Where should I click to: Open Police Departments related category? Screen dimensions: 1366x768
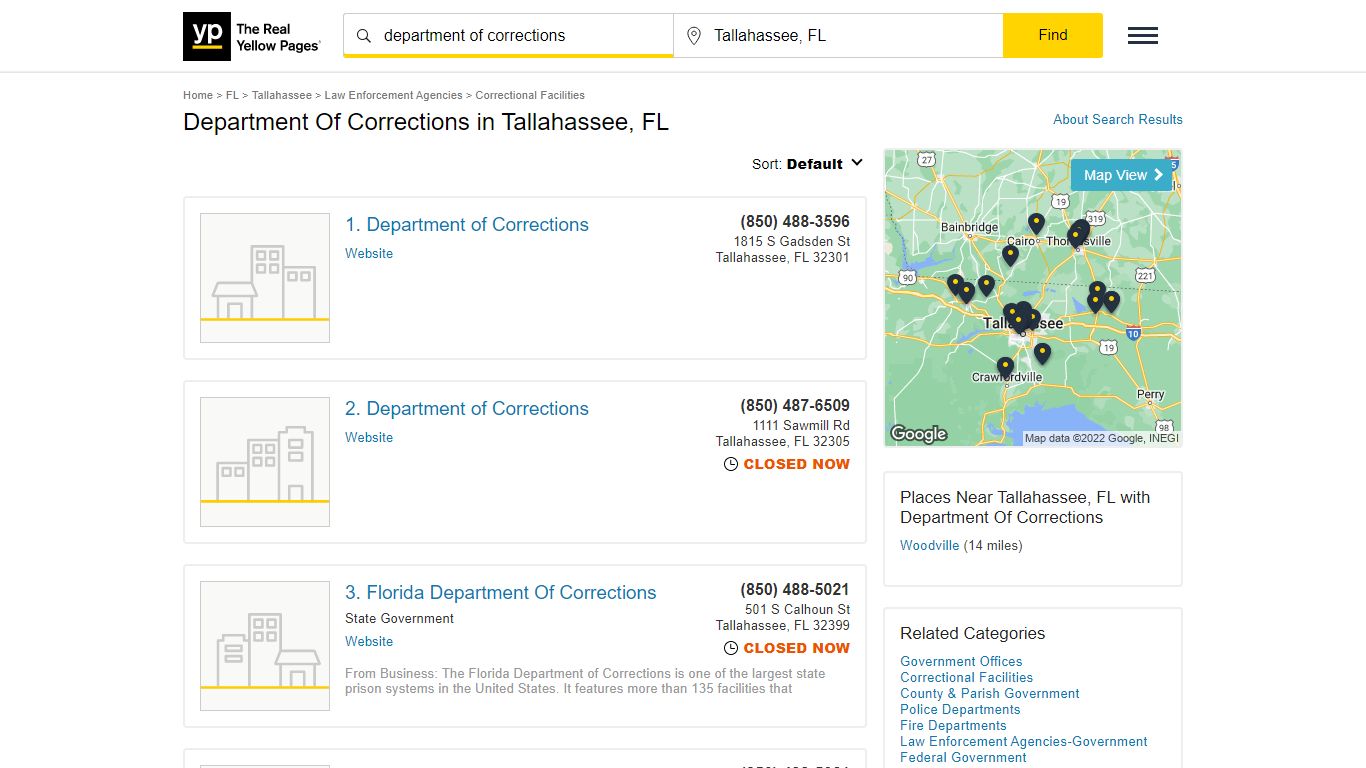click(959, 710)
